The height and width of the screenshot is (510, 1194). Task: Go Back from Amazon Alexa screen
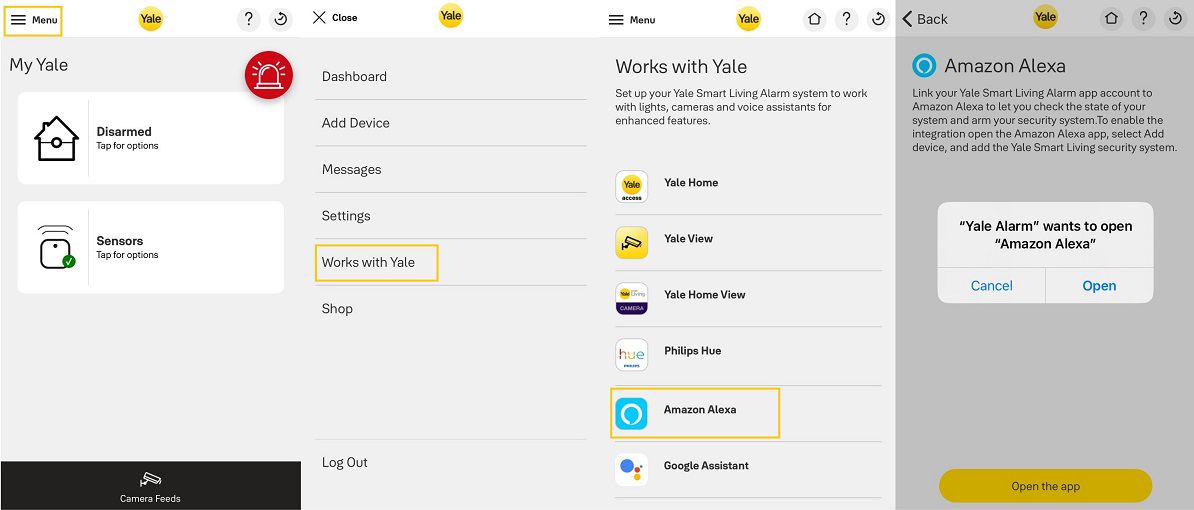coord(925,19)
